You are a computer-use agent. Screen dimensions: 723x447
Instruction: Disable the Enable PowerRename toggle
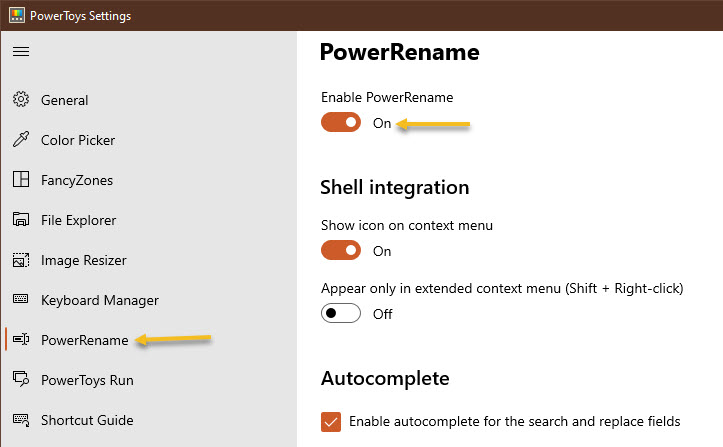click(x=341, y=123)
